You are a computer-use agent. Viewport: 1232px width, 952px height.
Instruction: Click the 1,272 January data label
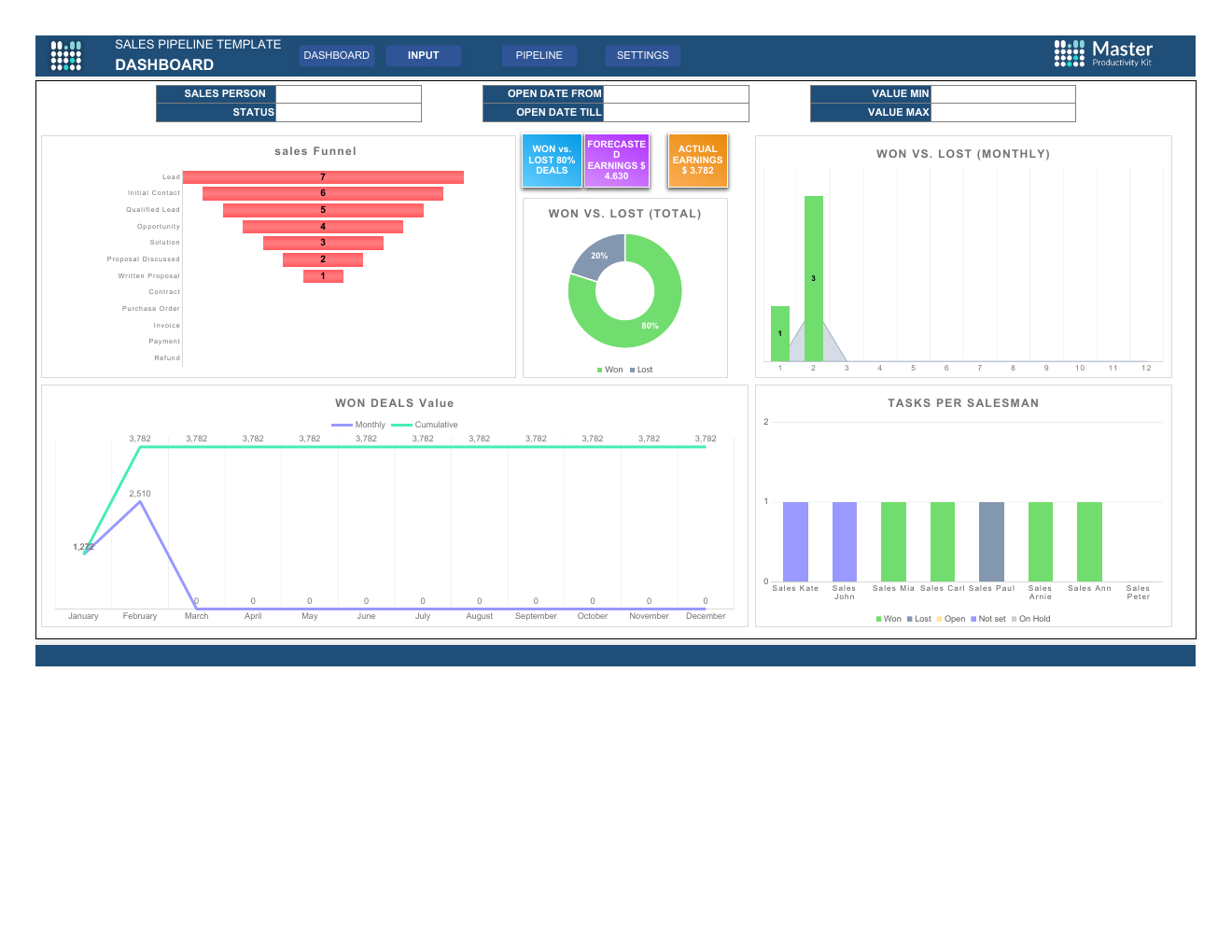pos(83,547)
